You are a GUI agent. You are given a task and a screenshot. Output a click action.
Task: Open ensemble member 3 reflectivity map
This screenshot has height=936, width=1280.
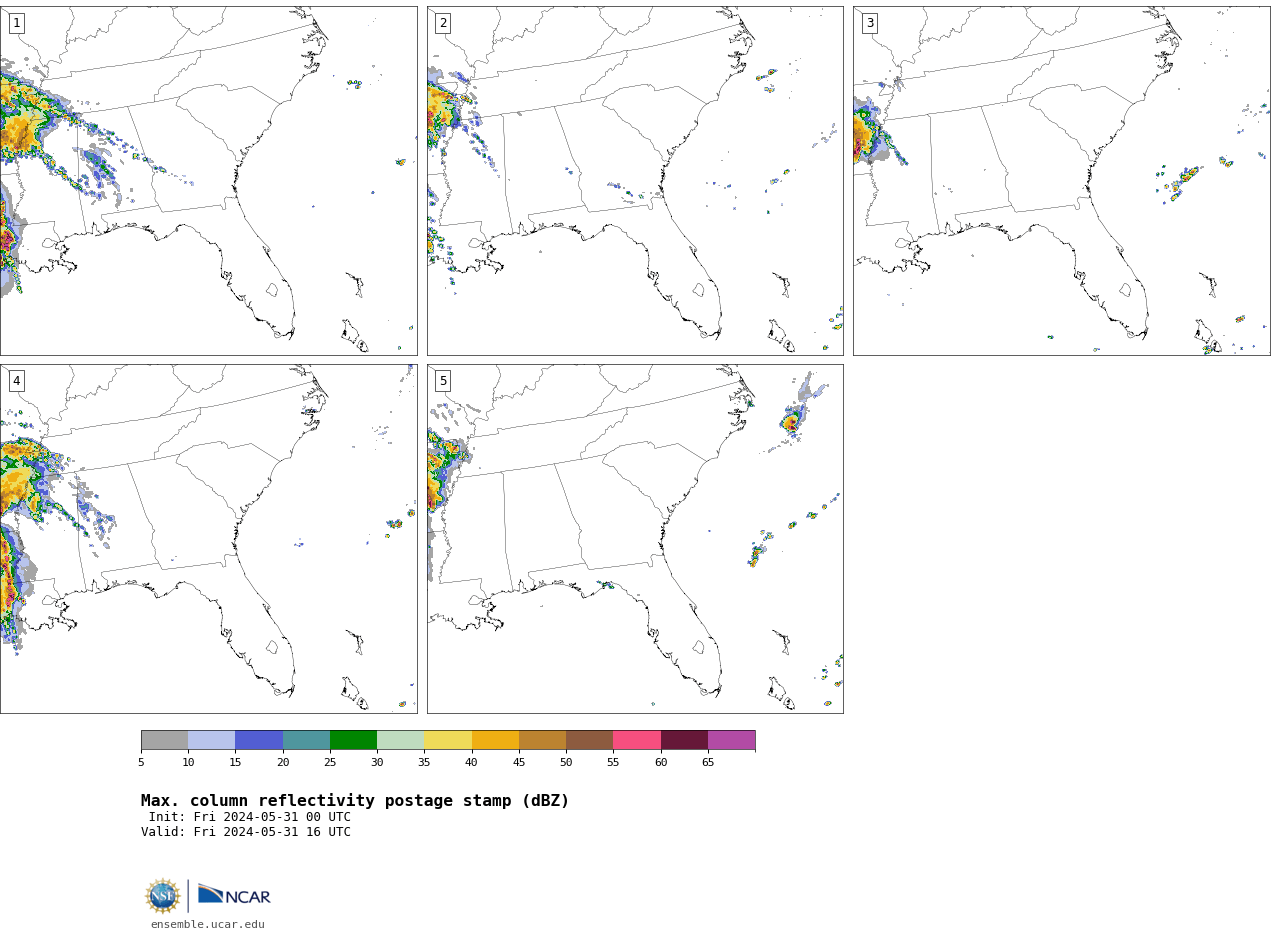click(1061, 180)
